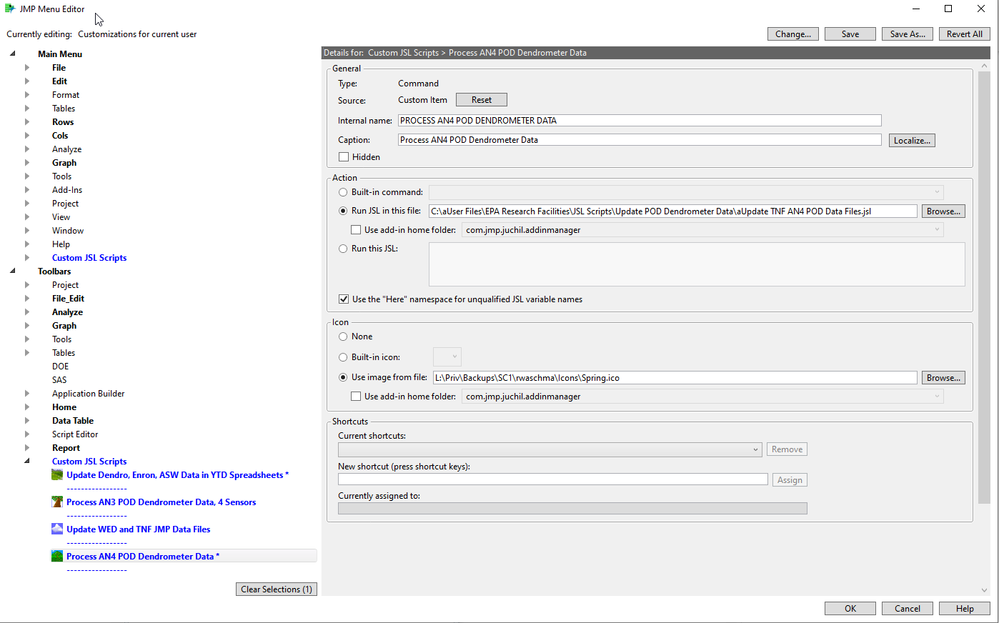The width and height of the screenshot is (999, 623).
Task: Click the tree icon beside Process AN3 POD item
Action: coord(57,502)
